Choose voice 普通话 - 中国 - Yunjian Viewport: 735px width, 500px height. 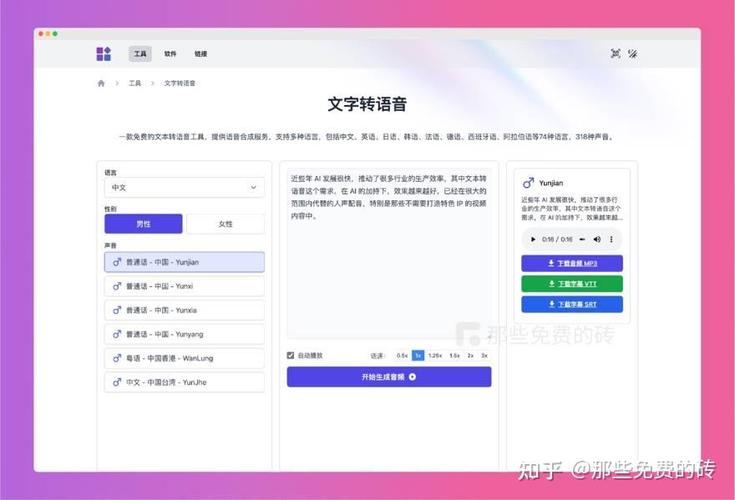184,262
